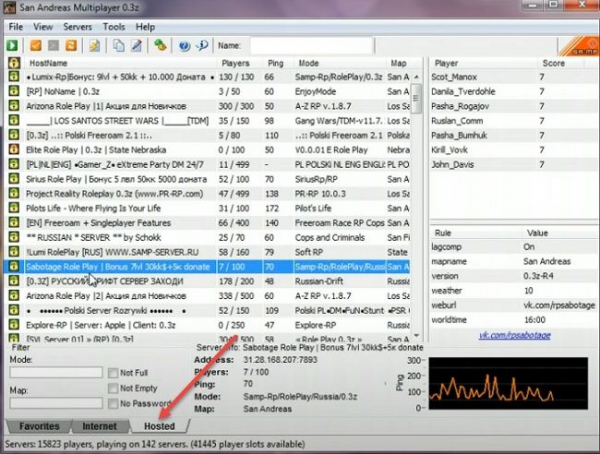
Task: Select the Arizona Role Play |1| server
Action: [x=209, y=106]
